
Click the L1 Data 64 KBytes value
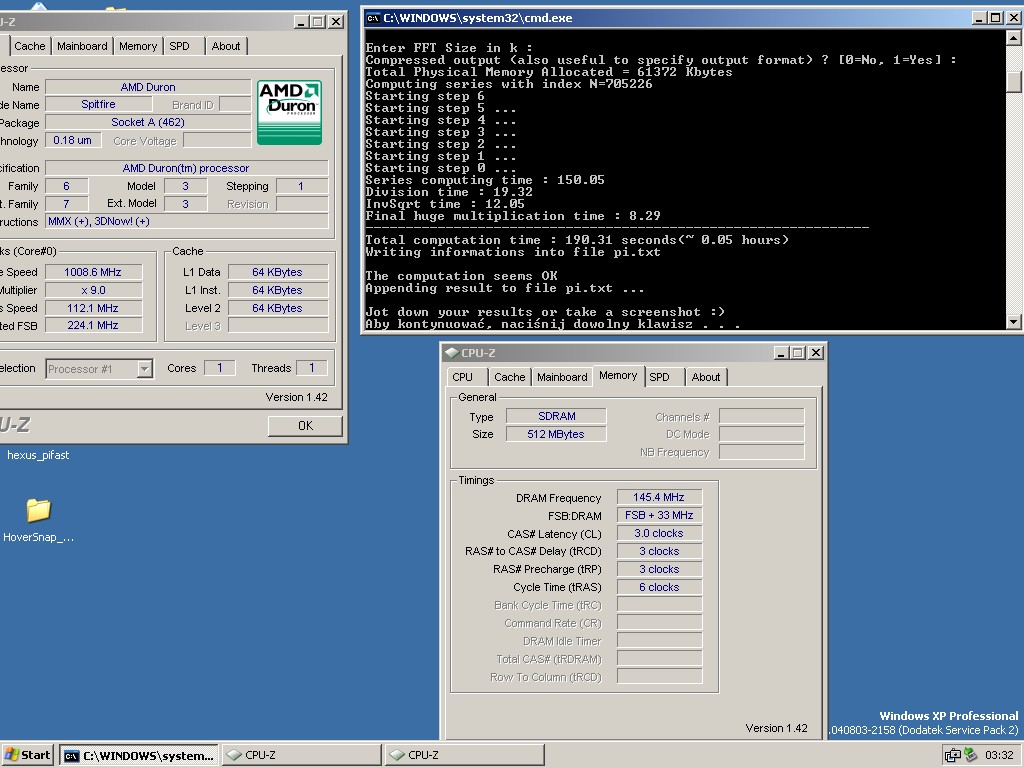click(x=278, y=272)
